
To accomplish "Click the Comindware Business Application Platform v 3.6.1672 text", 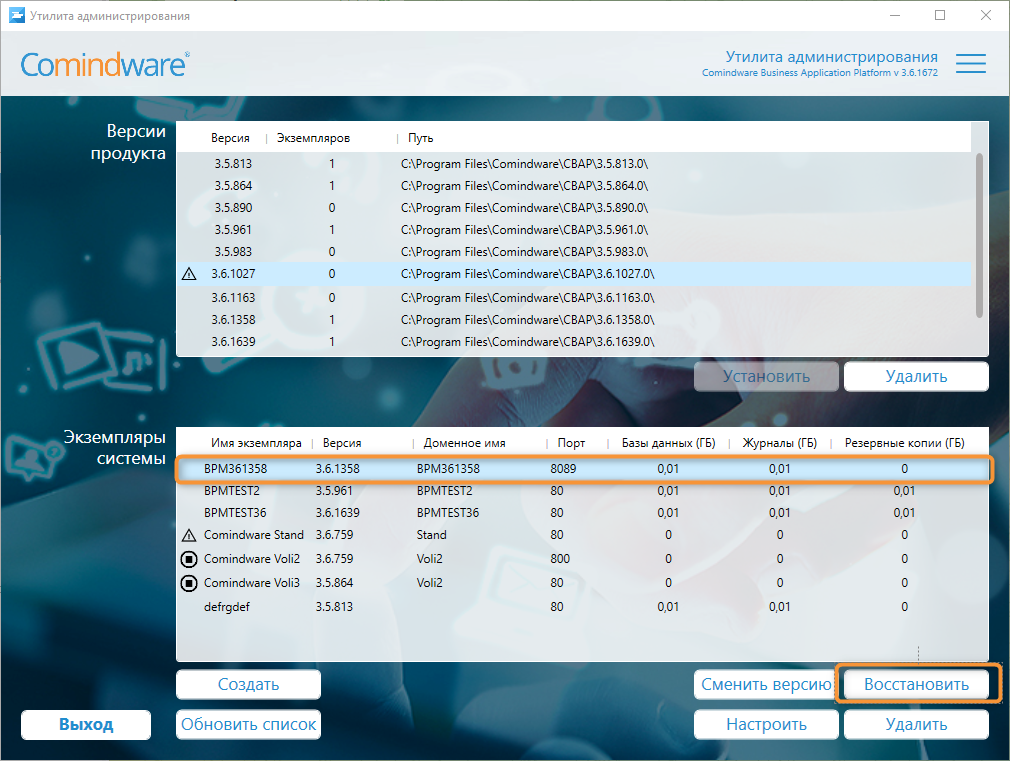I will [x=819, y=73].
